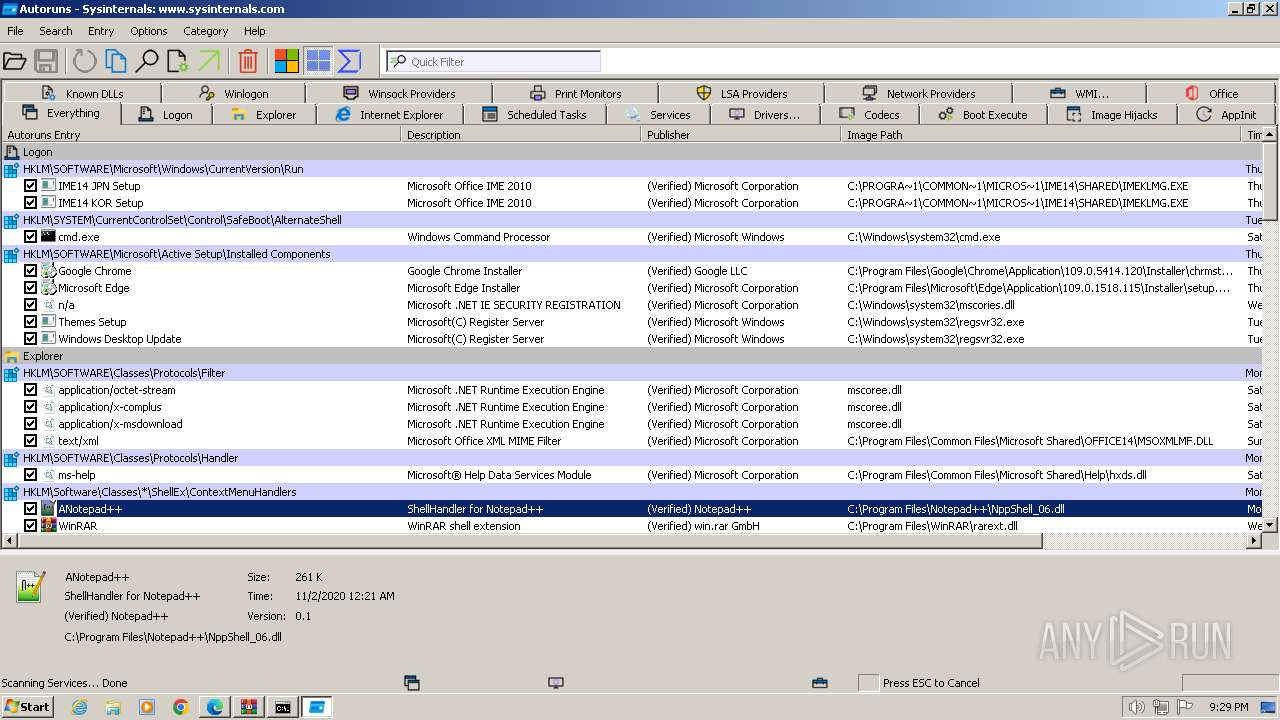The image size is (1280, 720).
Task: Uncheck the cmd.exe entry checkbox
Action: [30, 237]
